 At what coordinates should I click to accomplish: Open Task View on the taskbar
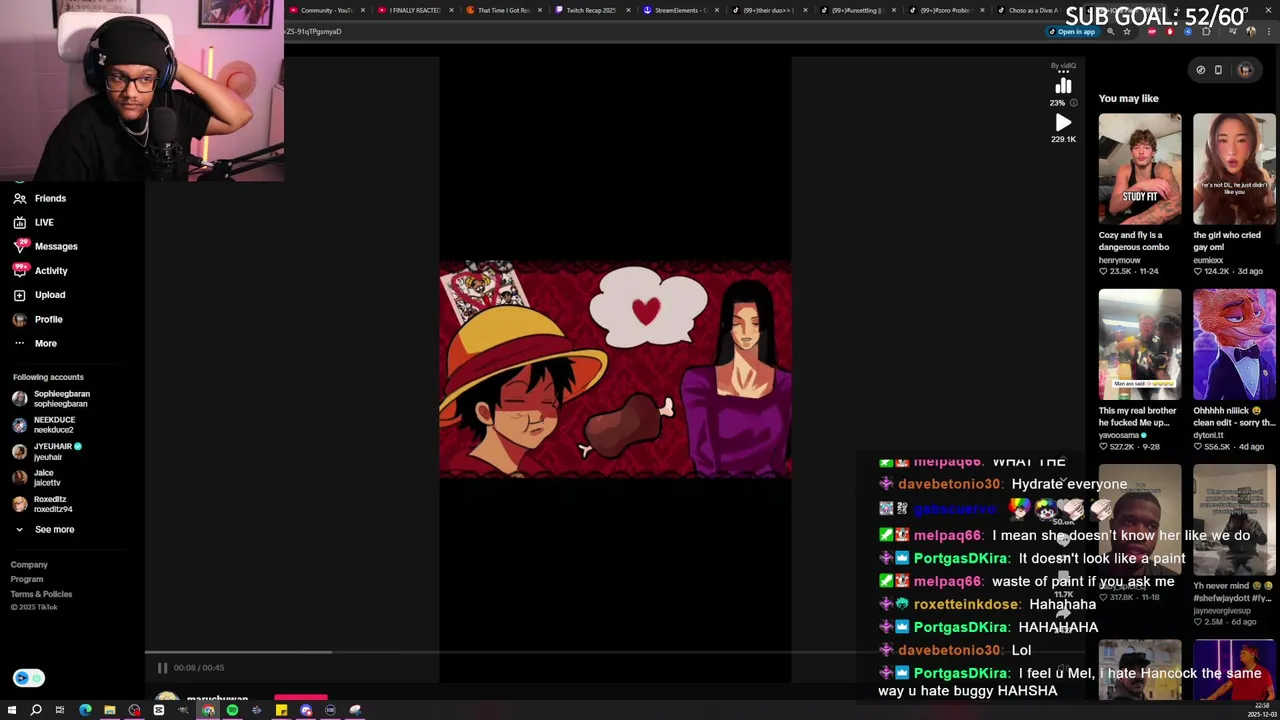tap(60, 710)
